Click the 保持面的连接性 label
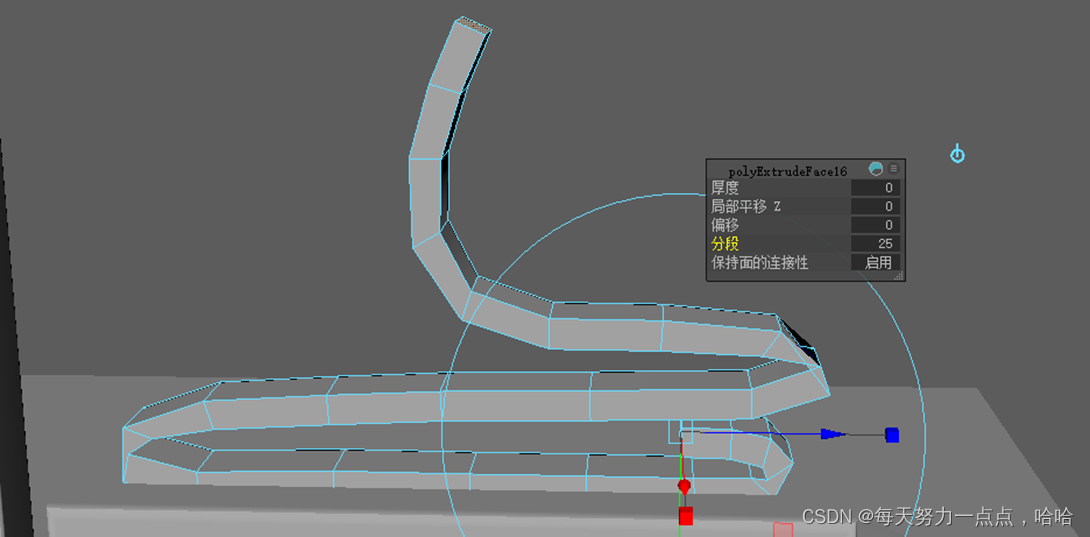This screenshot has width=1090, height=537. tap(760, 262)
